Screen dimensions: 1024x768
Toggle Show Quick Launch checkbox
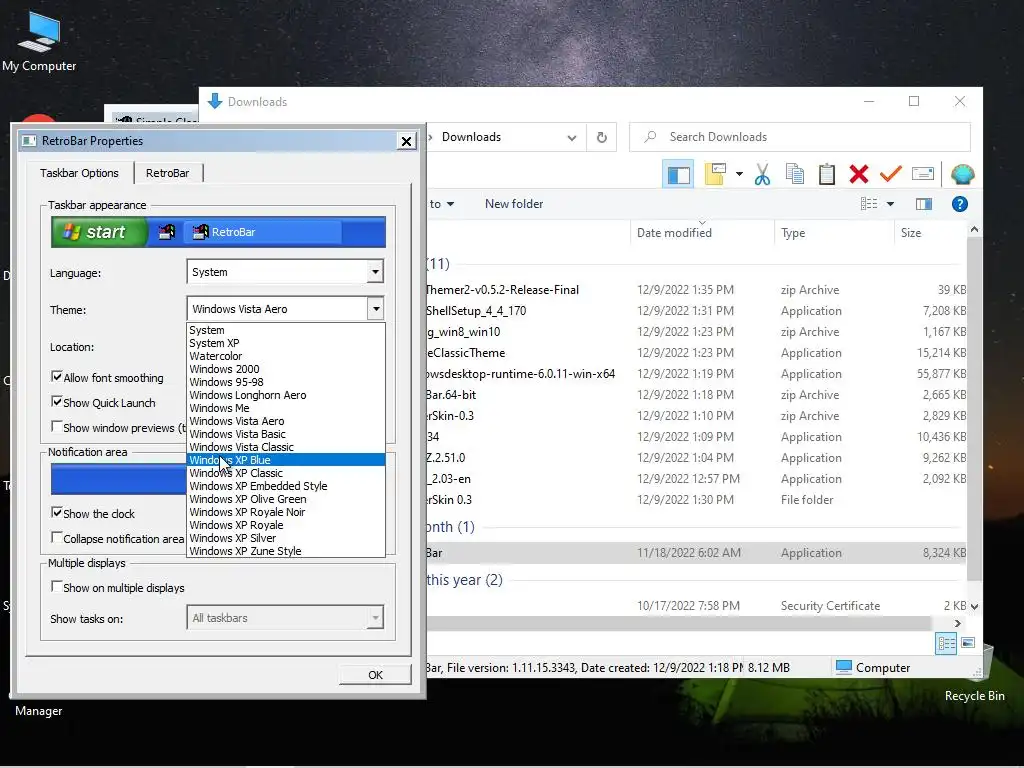(x=57, y=402)
